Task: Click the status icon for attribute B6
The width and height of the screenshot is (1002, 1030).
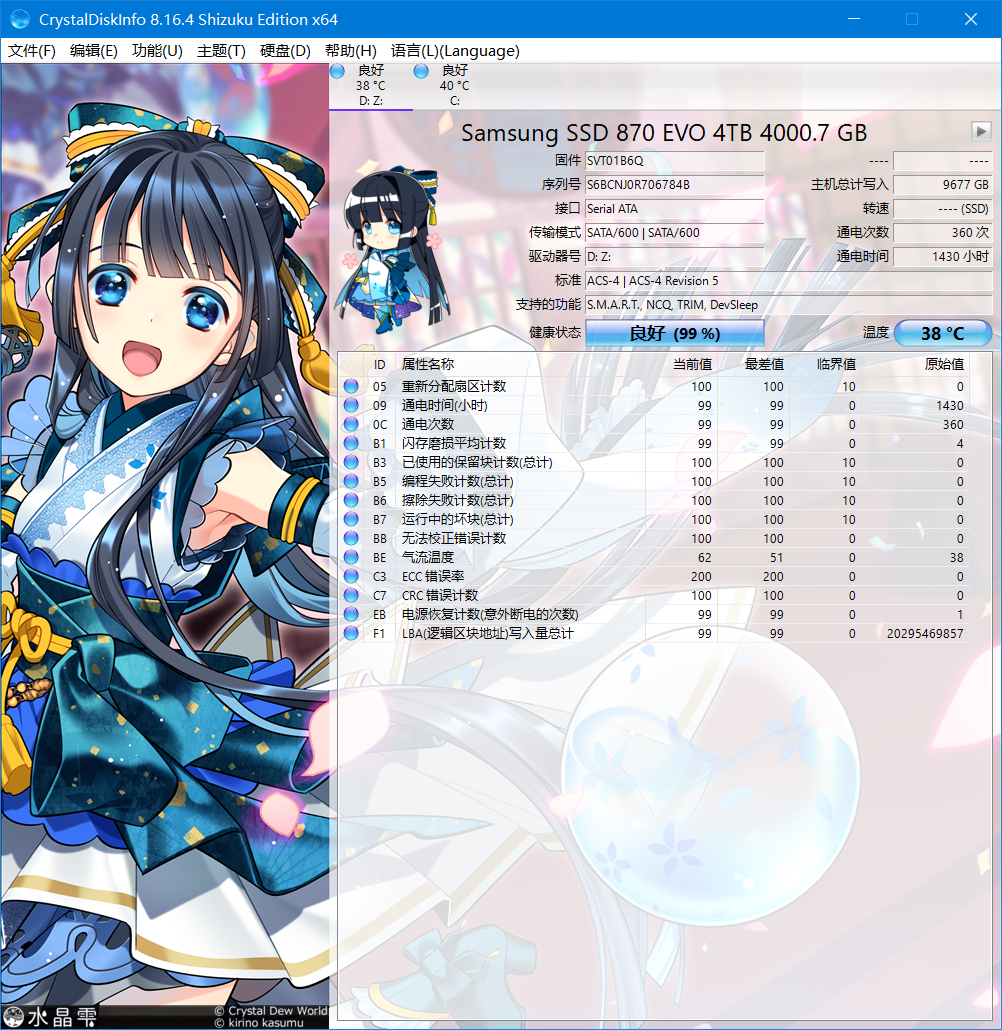Action: [351, 501]
